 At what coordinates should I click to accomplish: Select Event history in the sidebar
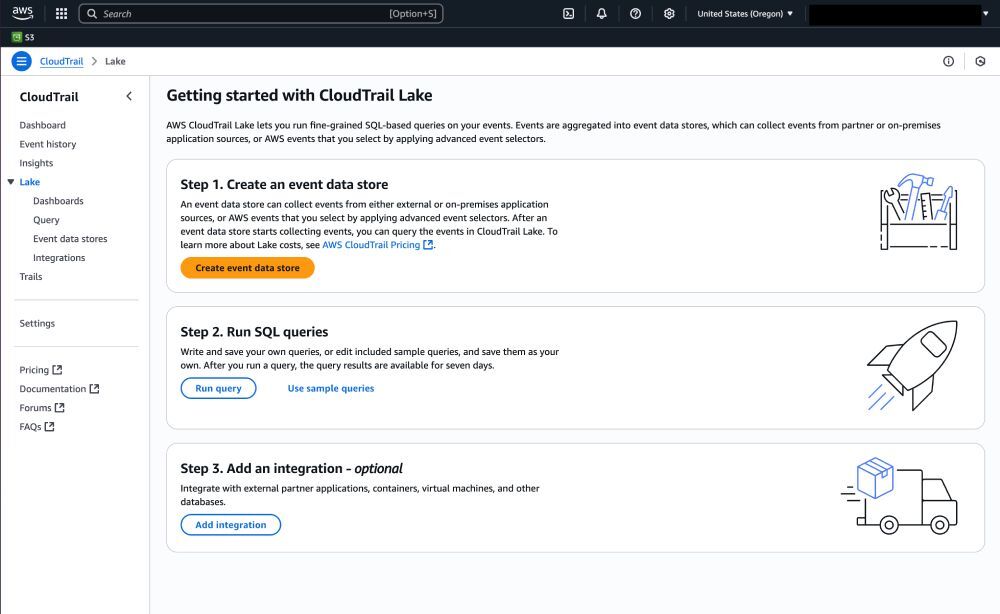47,143
